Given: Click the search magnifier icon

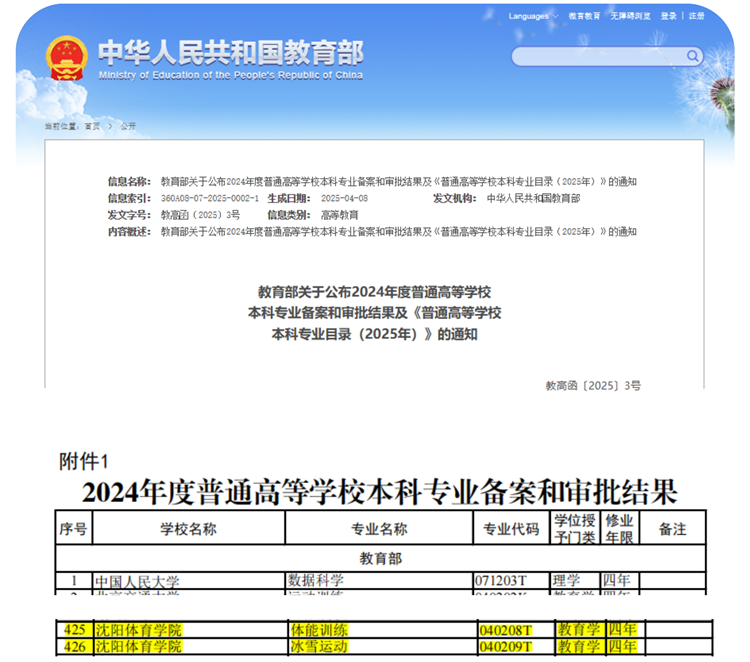Looking at the screenshot, I should (x=693, y=57).
